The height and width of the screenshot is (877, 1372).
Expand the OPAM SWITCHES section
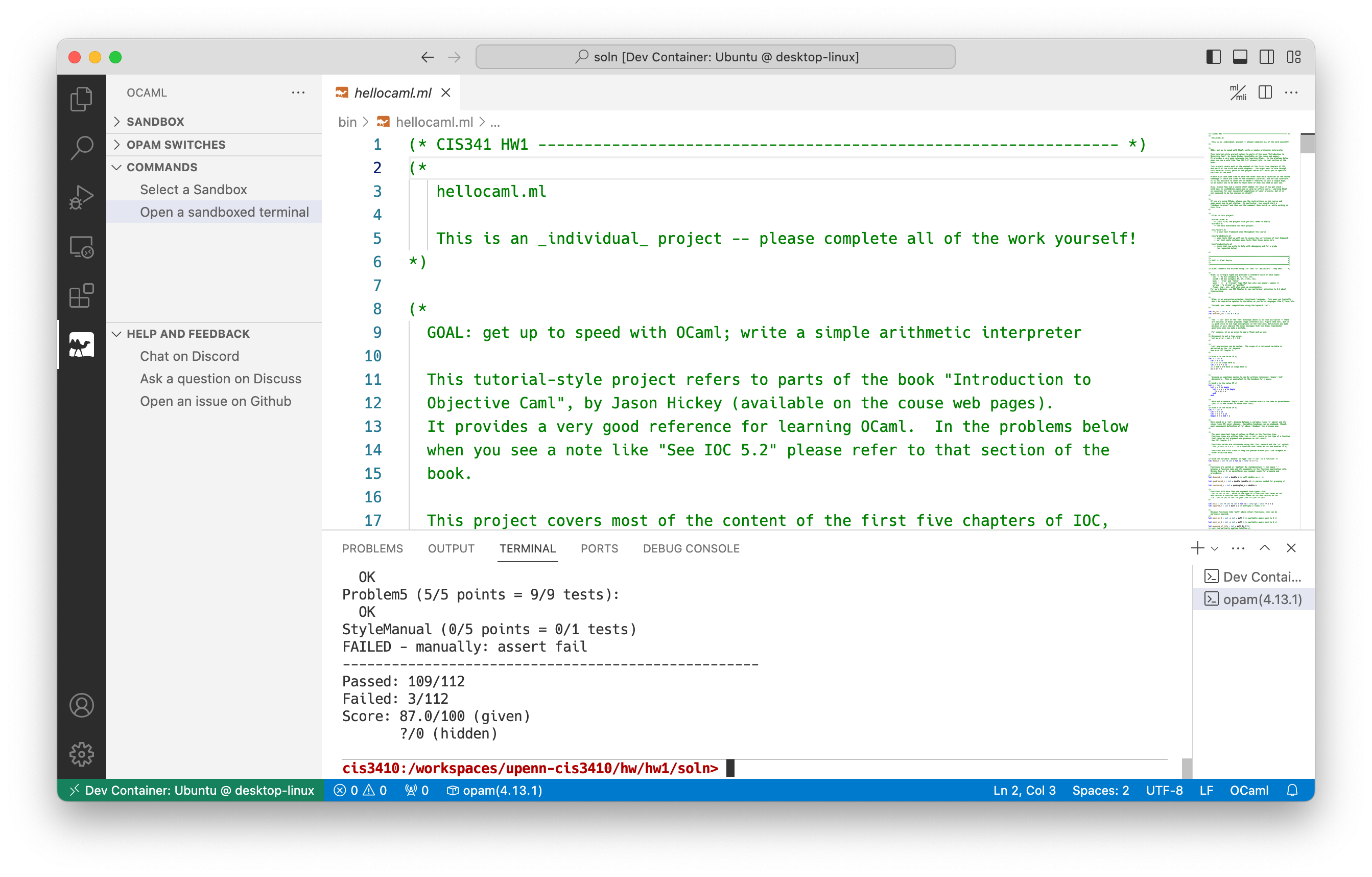176,144
